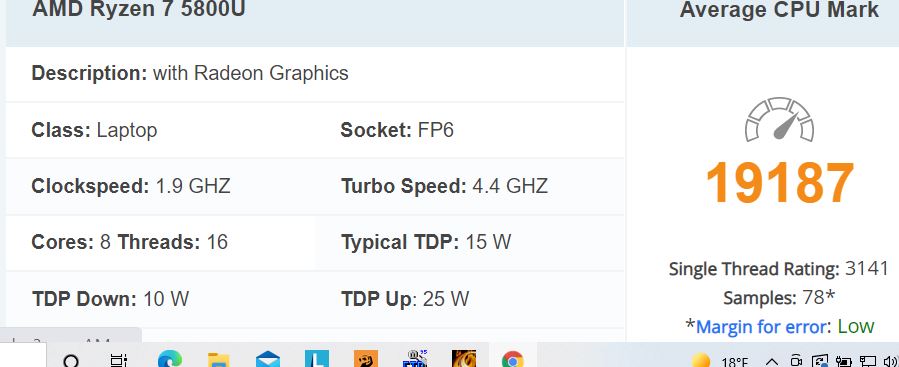
Task: Switch to Google Chrome on taskbar
Action: [x=513, y=360]
